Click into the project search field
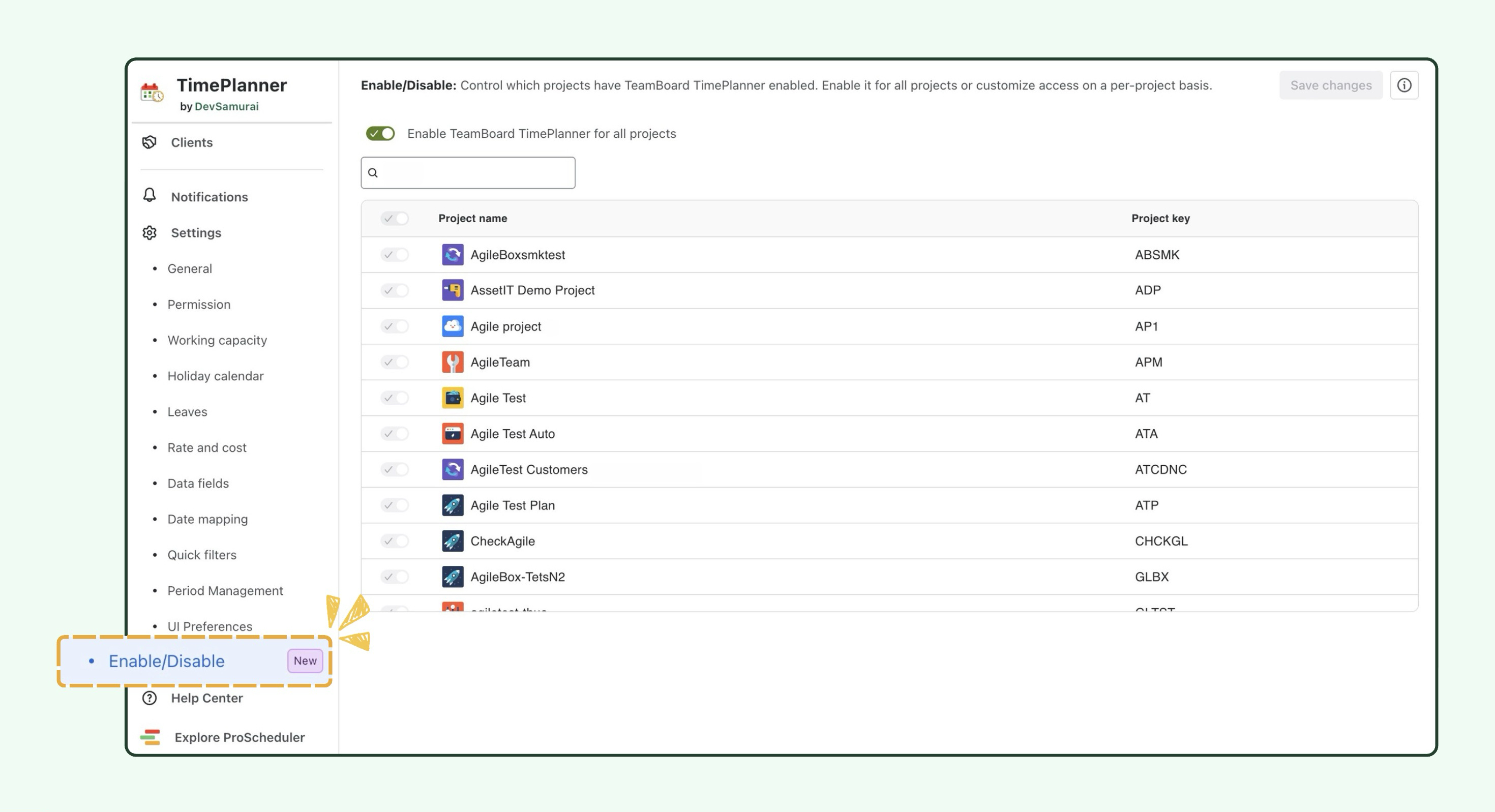 pos(468,173)
